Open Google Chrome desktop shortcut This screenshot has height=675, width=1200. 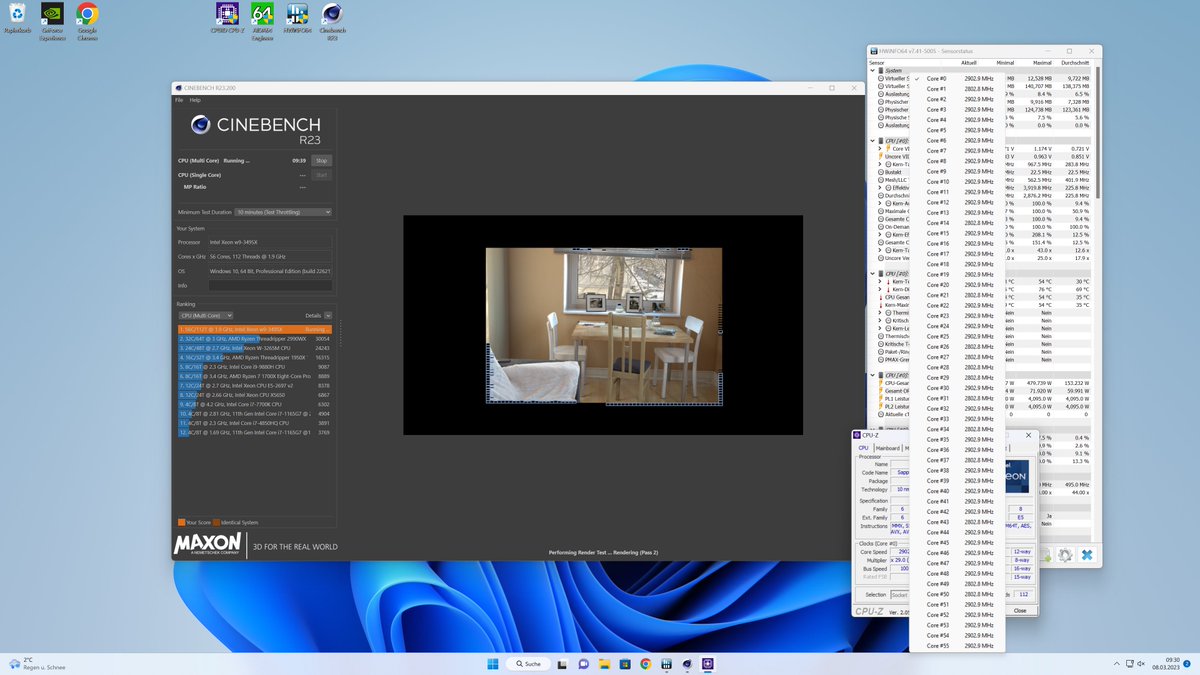click(x=87, y=21)
